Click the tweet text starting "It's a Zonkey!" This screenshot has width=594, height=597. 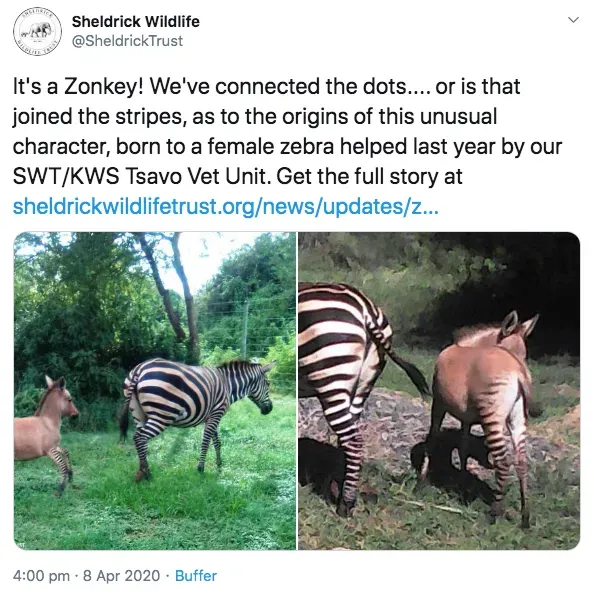pos(287,146)
